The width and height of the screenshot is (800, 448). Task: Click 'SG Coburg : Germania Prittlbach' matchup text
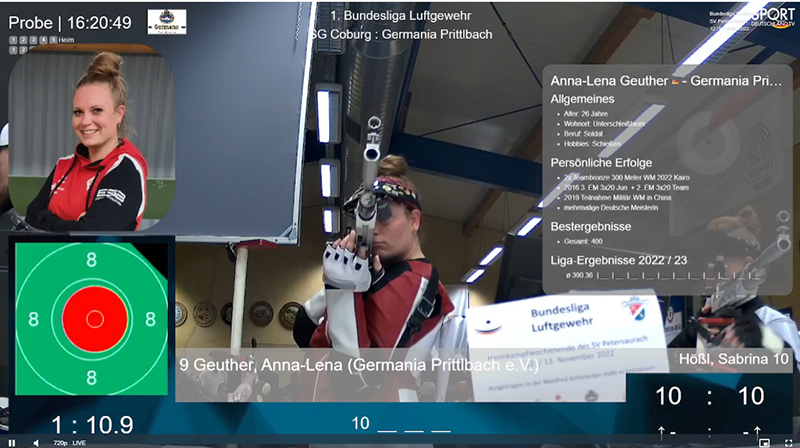point(402,34)
